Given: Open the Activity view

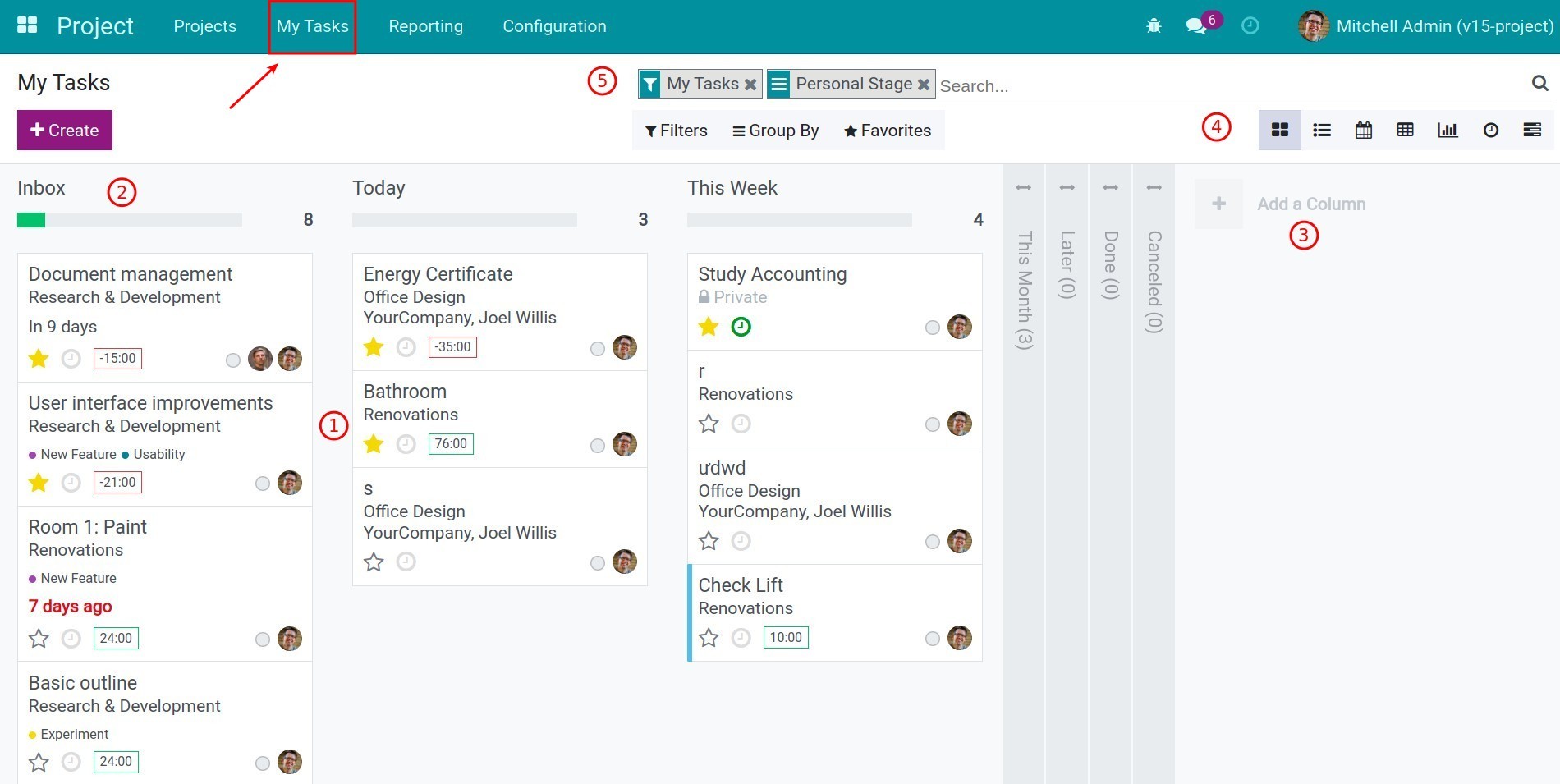Looking at the screenshot, I should pyautogui.click(x=1492, y=130).
